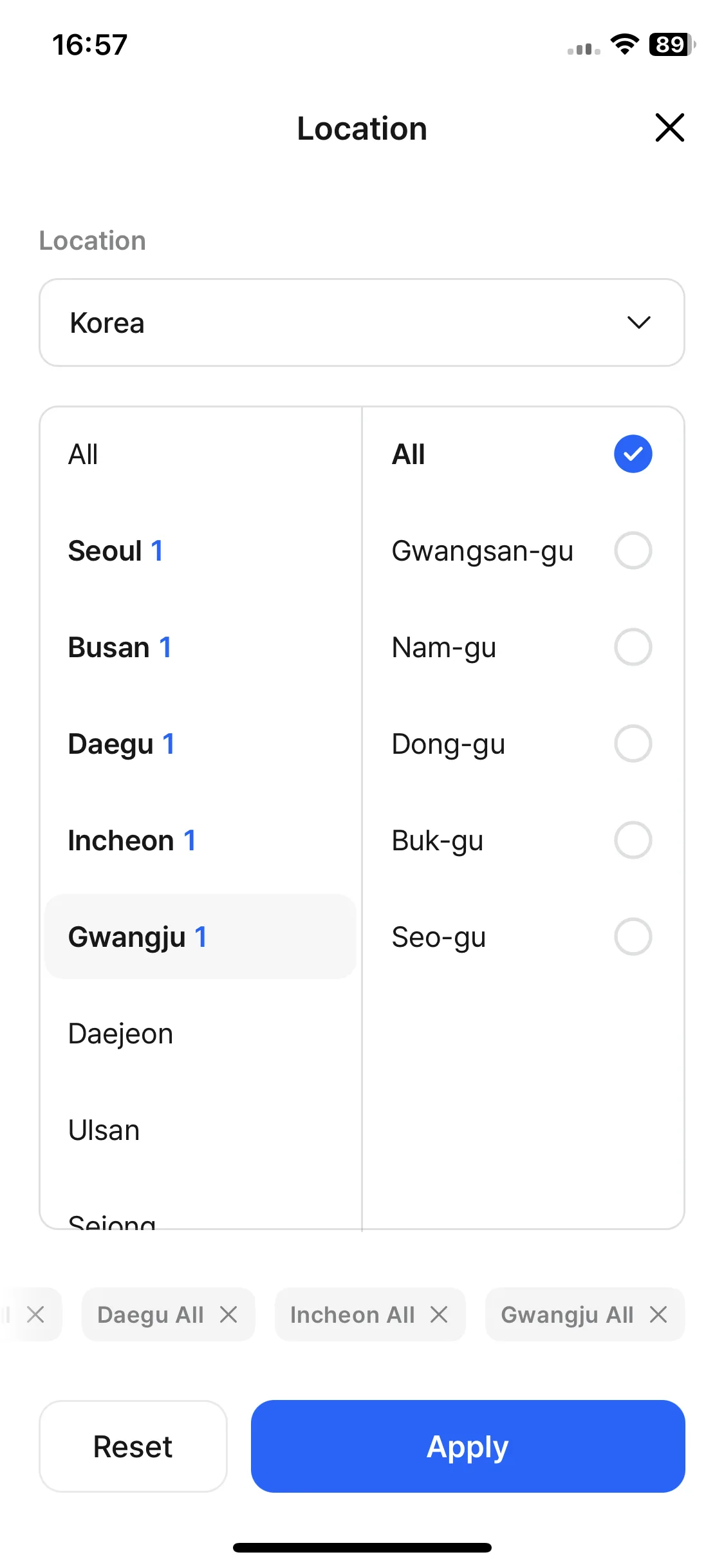
Task: Select the Gwangsan-gu radio button
Action: point(633,550)
